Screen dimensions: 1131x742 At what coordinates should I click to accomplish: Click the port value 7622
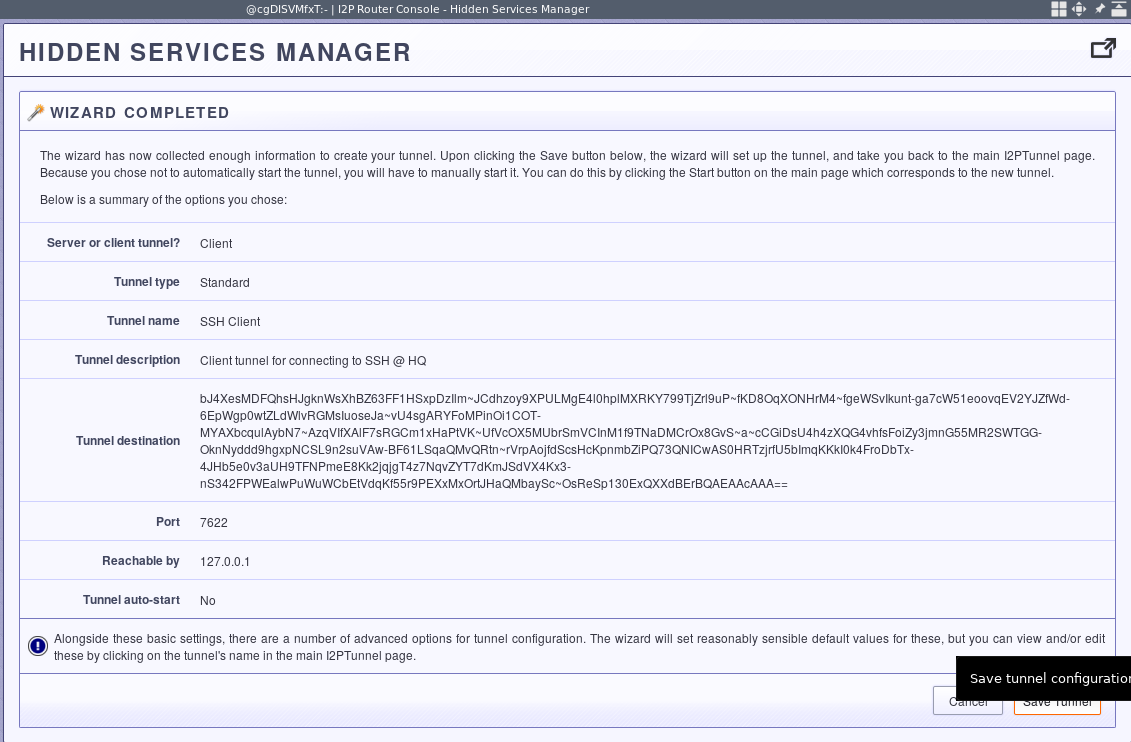(214, 523)
